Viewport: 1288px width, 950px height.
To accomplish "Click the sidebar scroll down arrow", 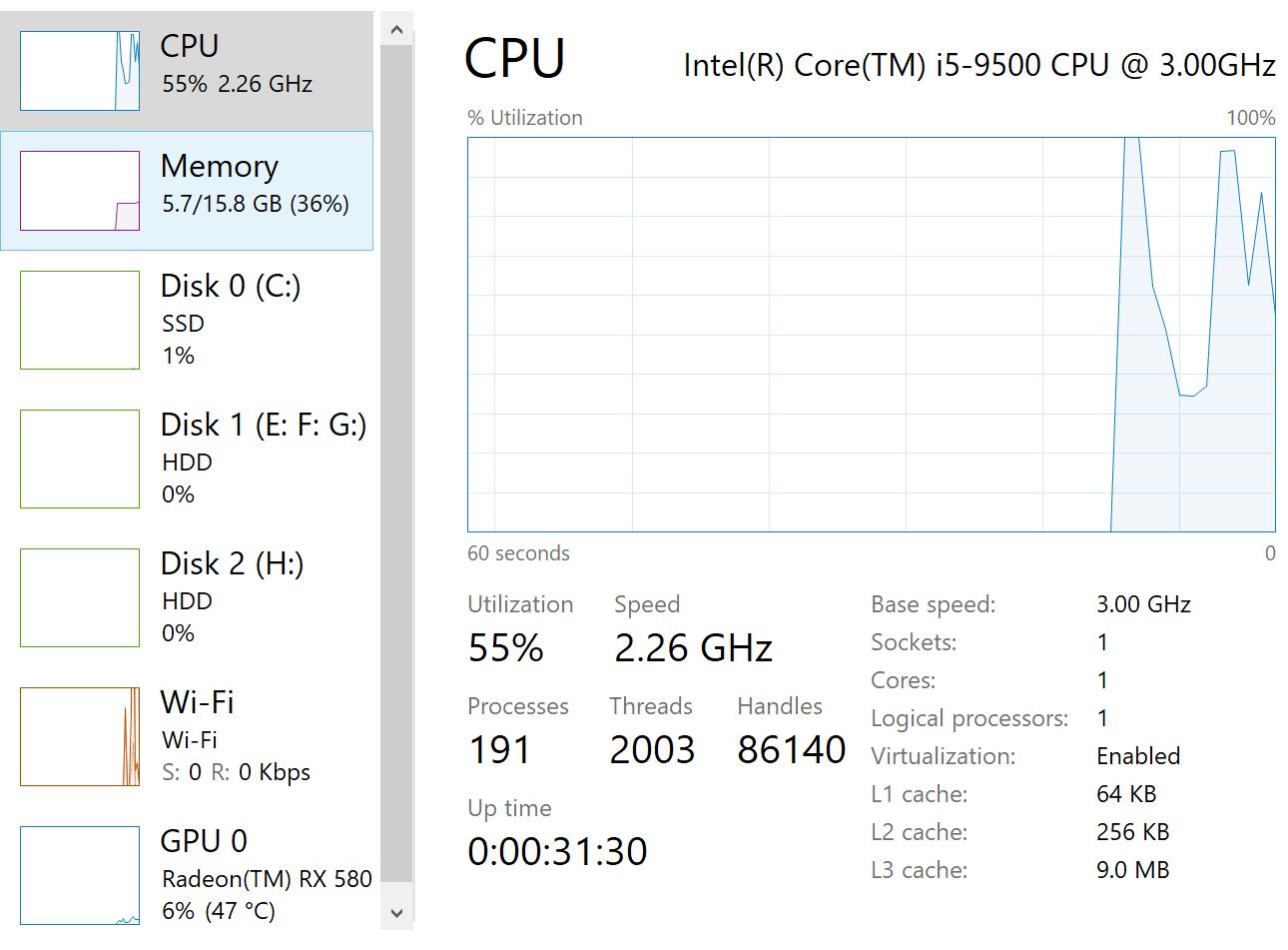I will [x=396, y=913].
